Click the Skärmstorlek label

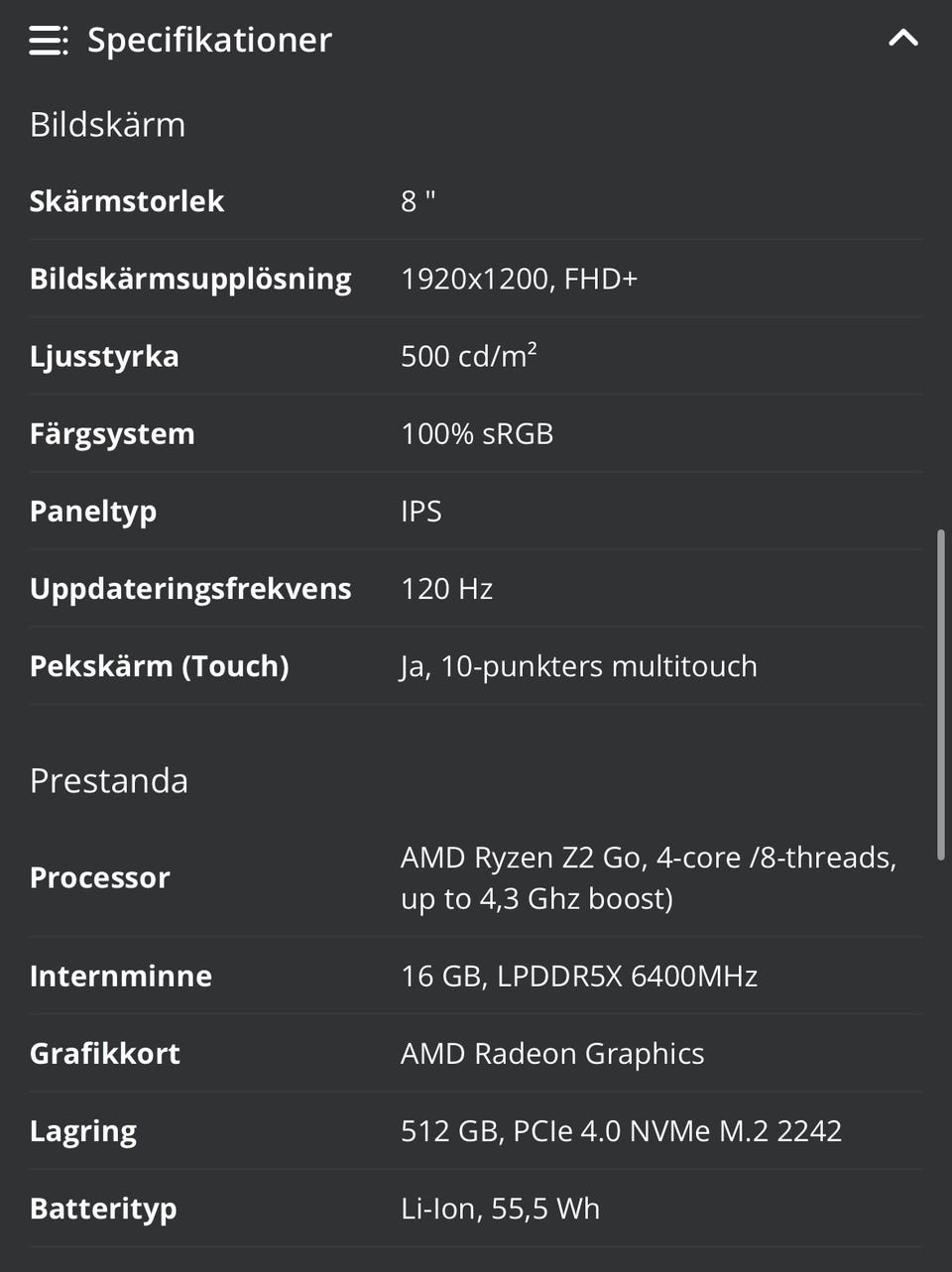pos(126,201)
